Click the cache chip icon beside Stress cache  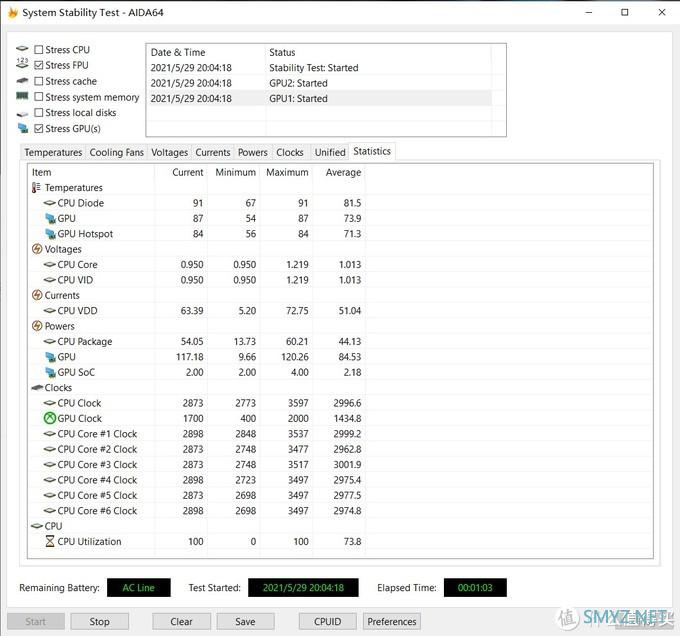[x=22, y=81]
